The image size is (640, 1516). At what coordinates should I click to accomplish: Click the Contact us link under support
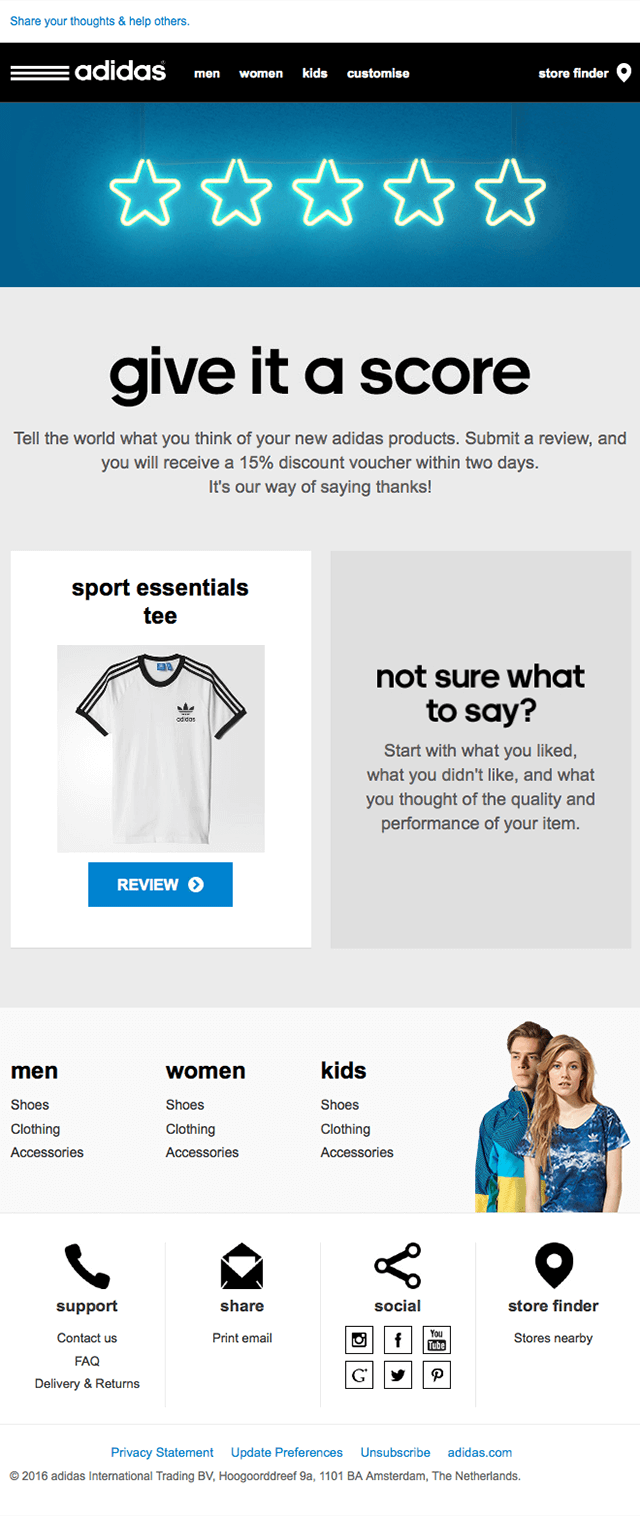click(87, 1338)
